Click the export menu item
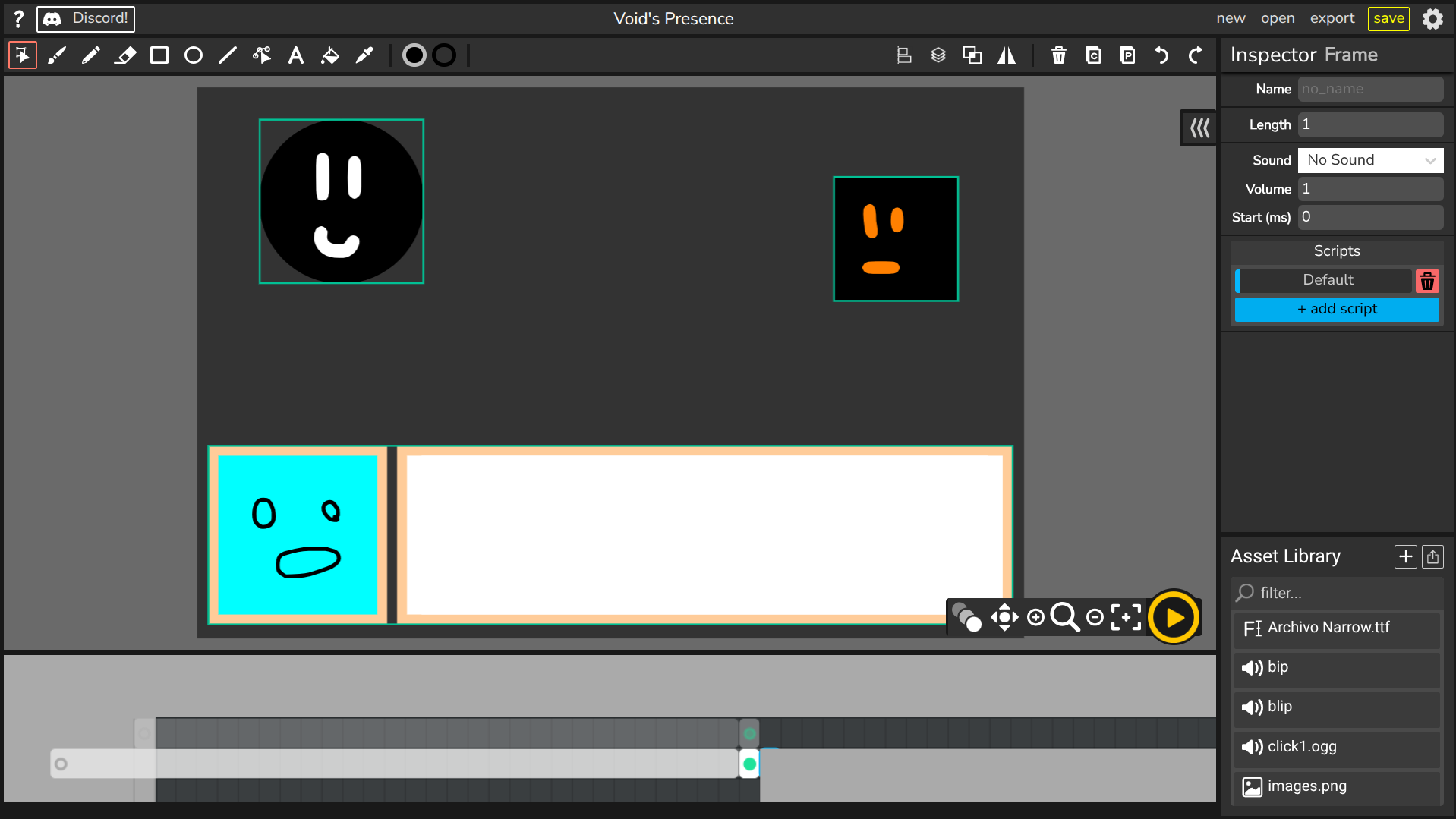 1332,19
